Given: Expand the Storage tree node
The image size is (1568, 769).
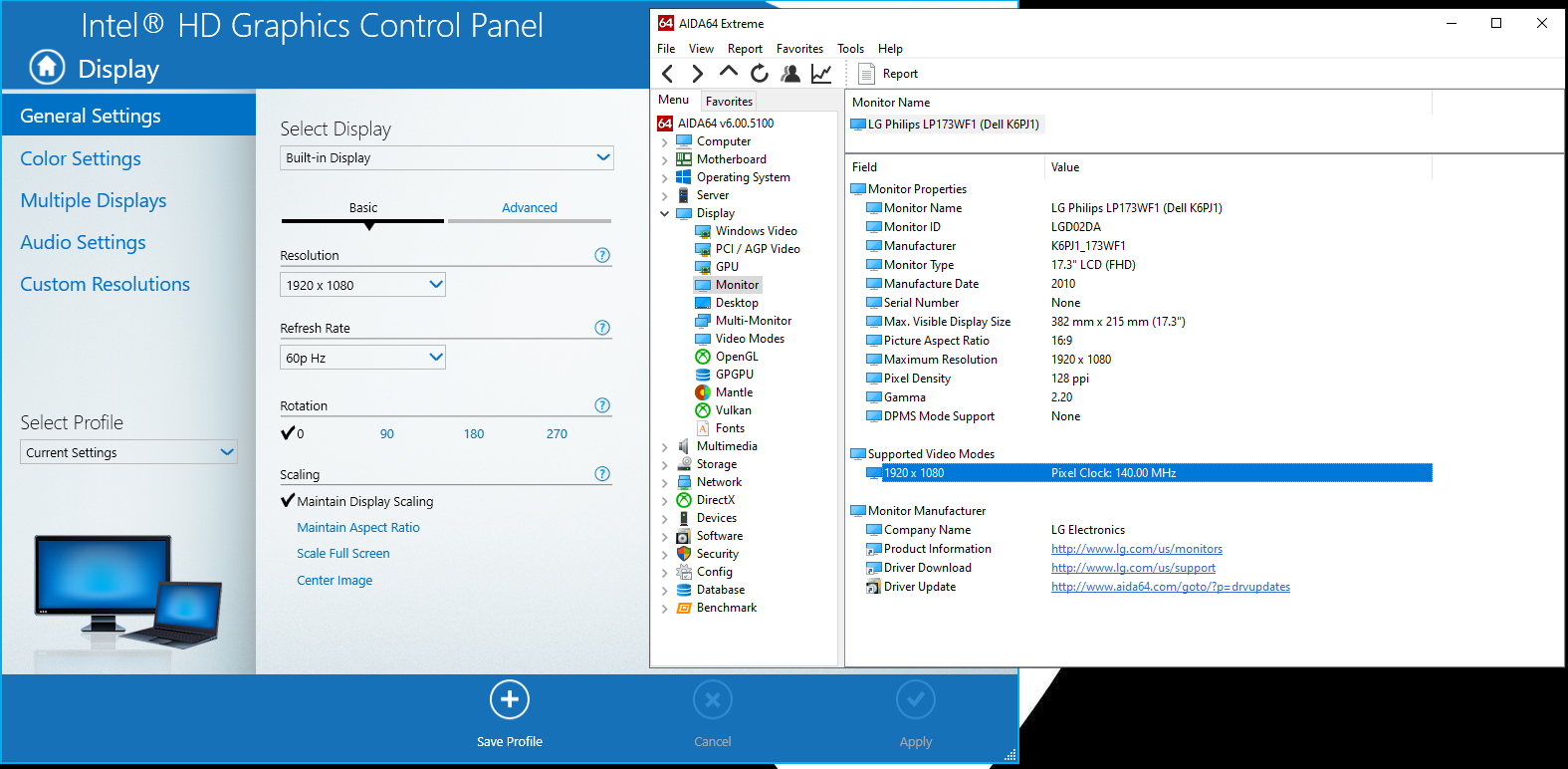Looking at the screenshot, I should pyautogui.click(x=665, y=465).
